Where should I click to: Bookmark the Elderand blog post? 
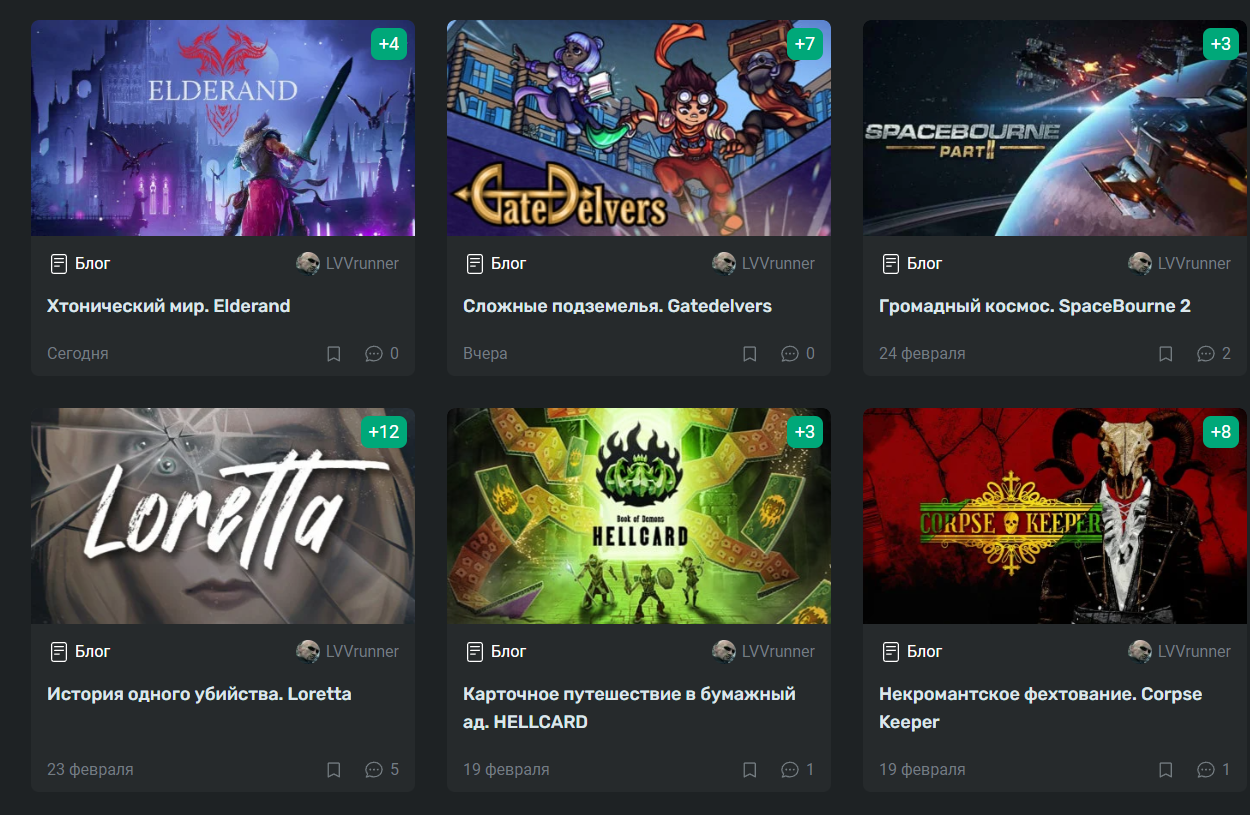334,354
